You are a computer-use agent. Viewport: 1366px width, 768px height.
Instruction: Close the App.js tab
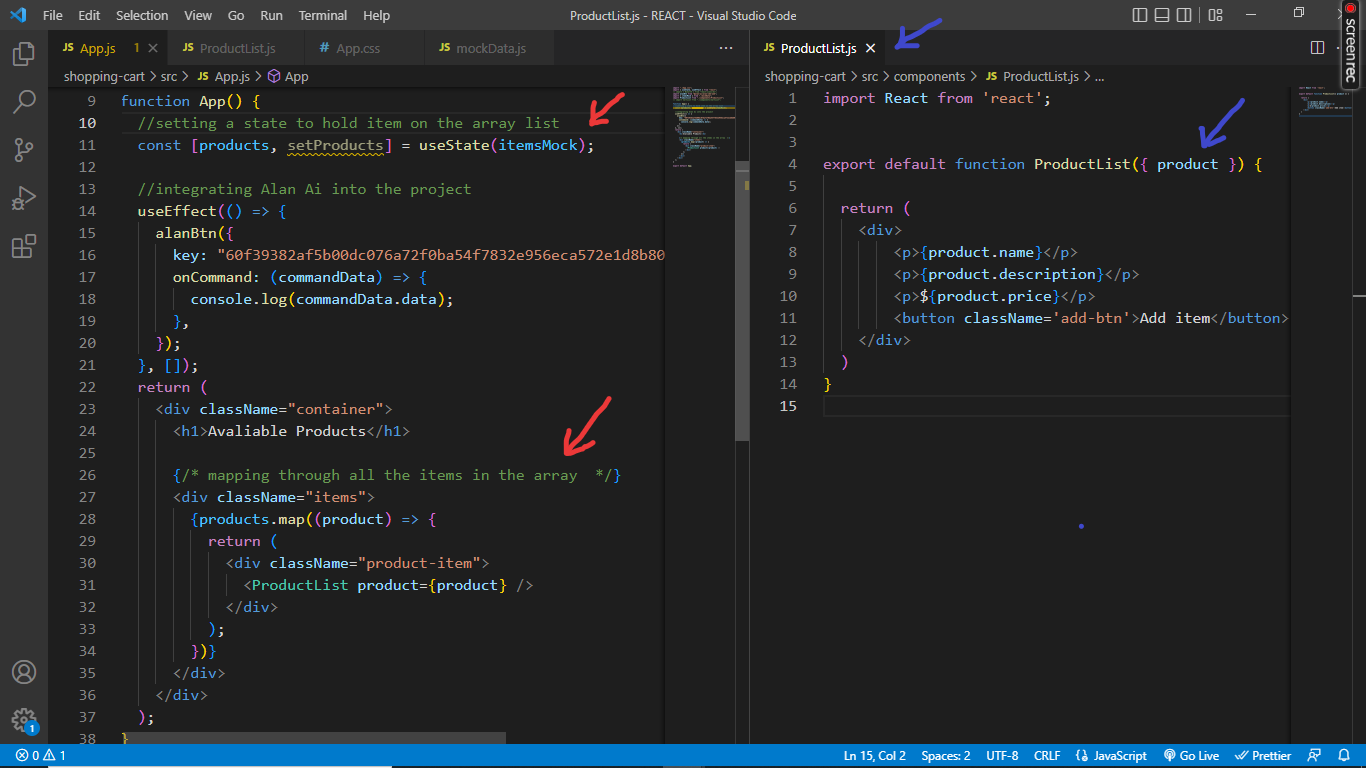click(154, 48)
